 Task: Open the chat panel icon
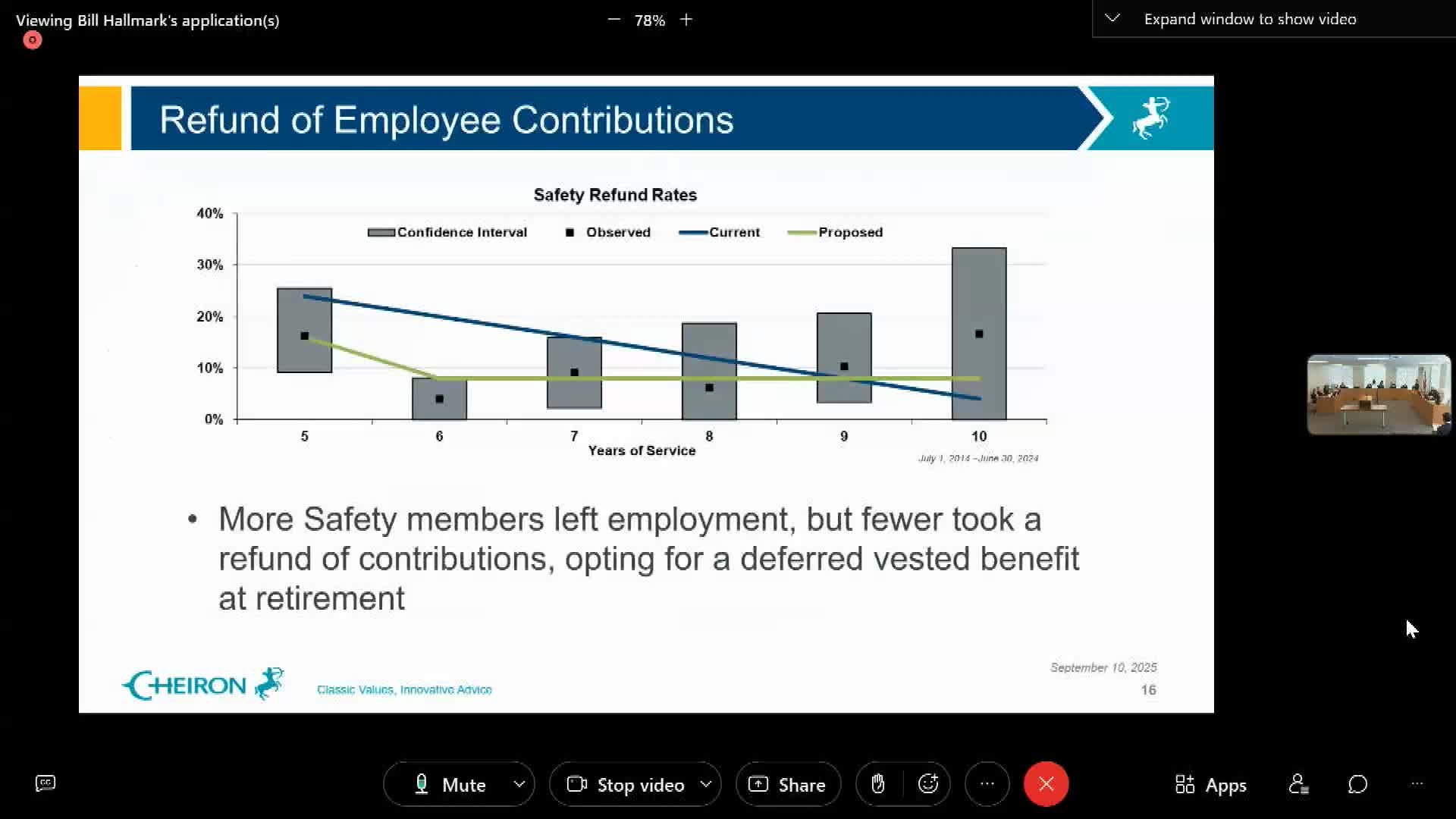[1357, 784]
